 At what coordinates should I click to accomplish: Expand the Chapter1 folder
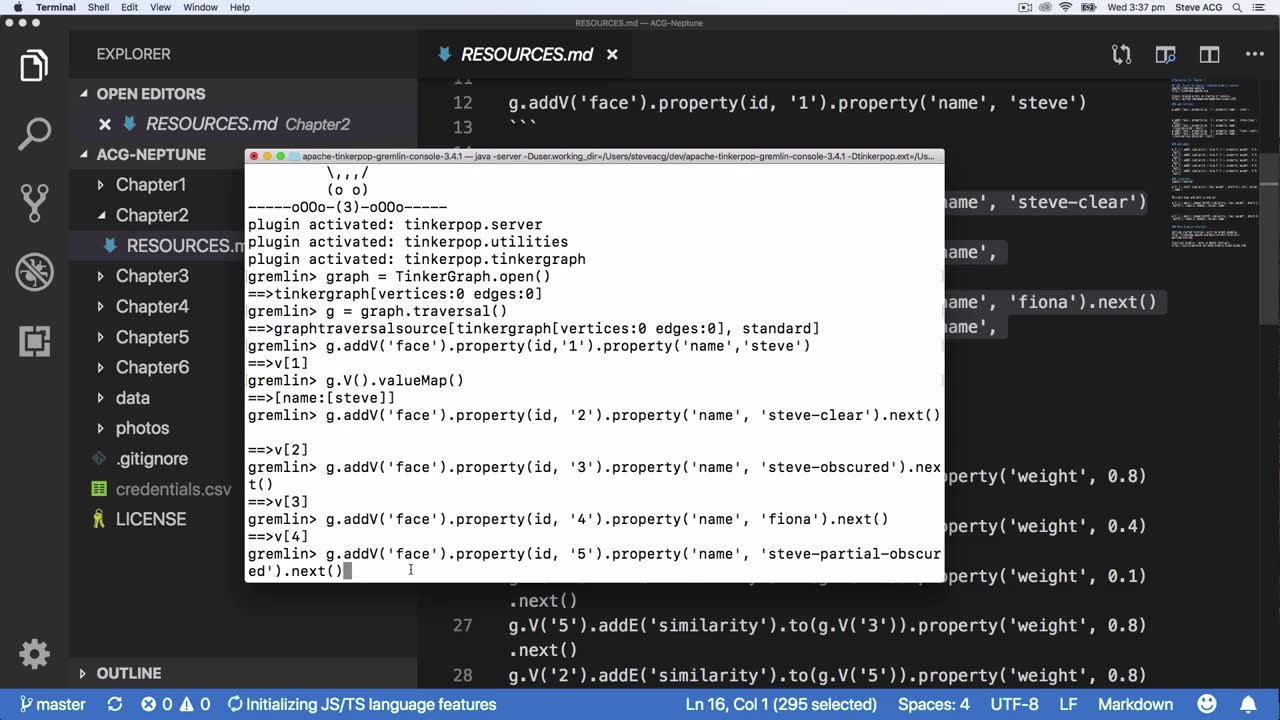[x=100, y=185]
